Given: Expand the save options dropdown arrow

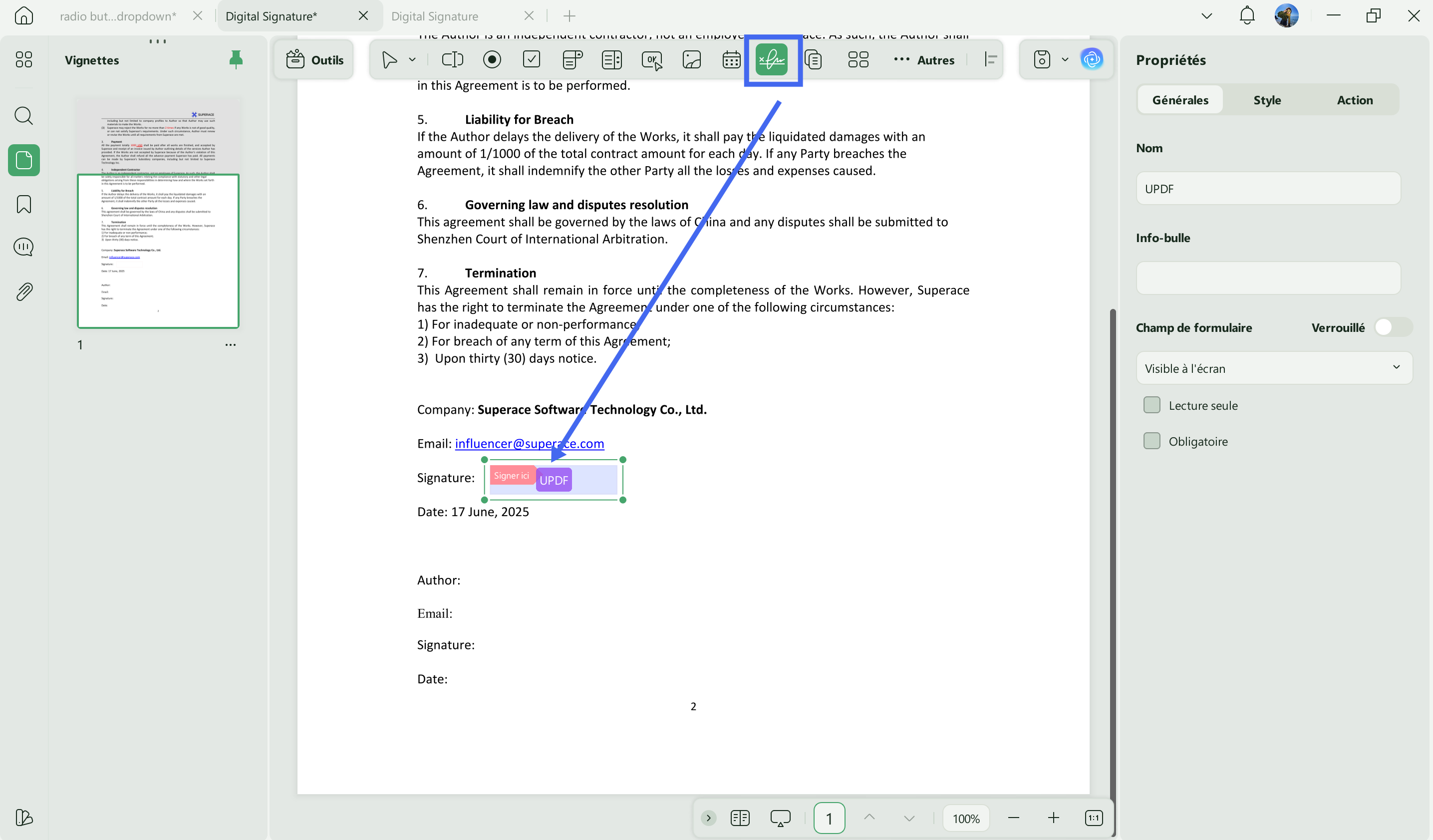Looking at the screenshot, I should [1065, 59].
